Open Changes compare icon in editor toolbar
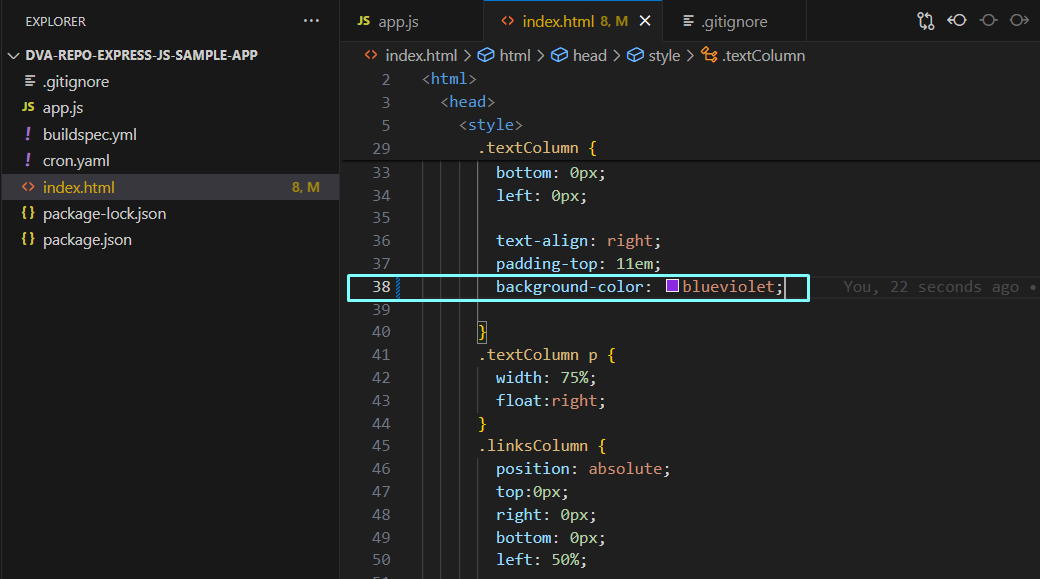1040x579 pixels. (x=925, y=21)
